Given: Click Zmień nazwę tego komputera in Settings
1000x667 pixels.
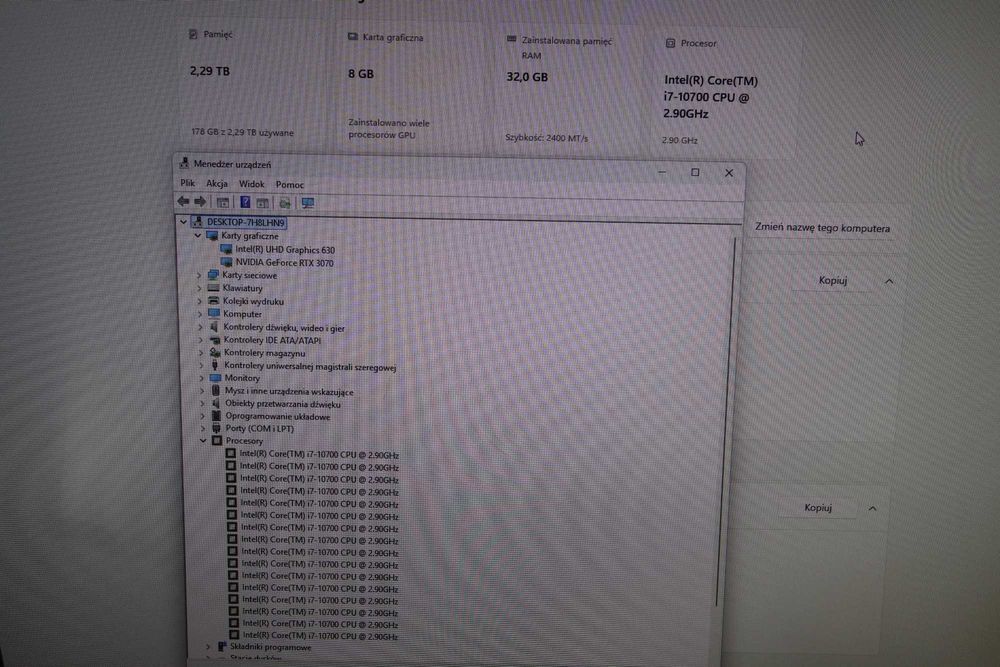Looking at the screenshot, I should point(822,228).
